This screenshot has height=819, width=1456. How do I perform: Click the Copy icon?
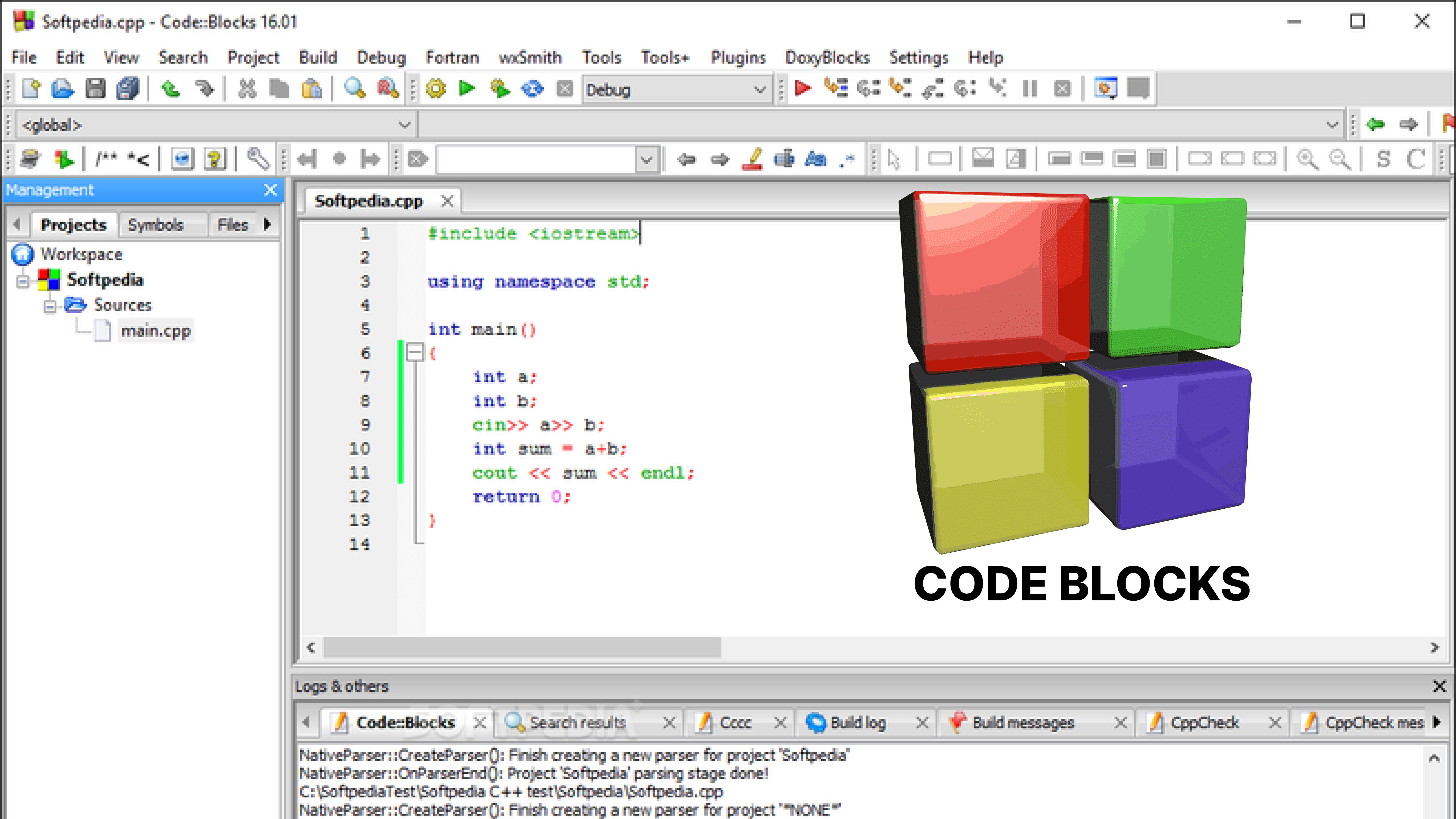279,89
